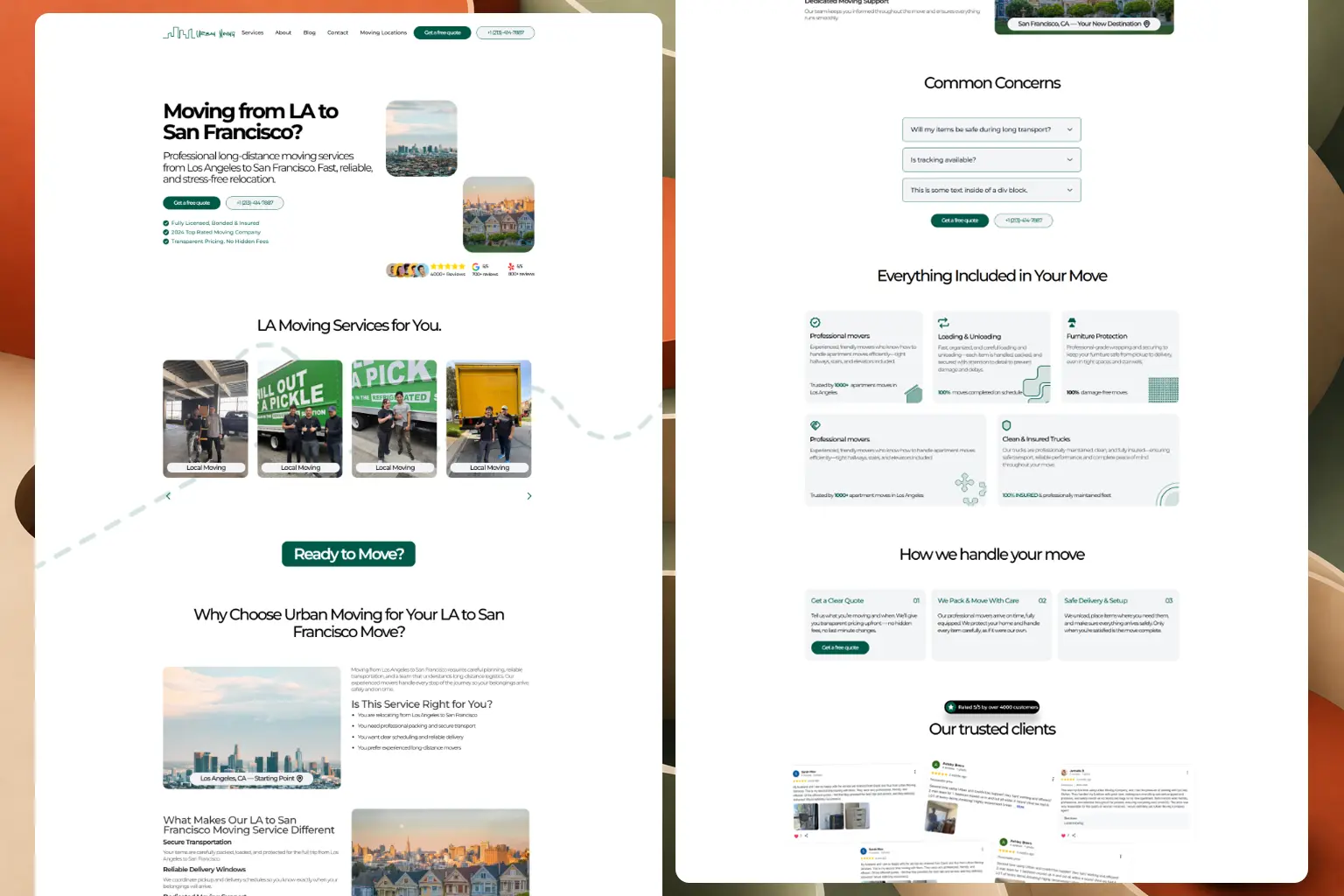The width and height of the screenshot is (1344, 896).
Task: Expand 'Will my items be safe during long transport?'
Action: [x=991, y=129]
